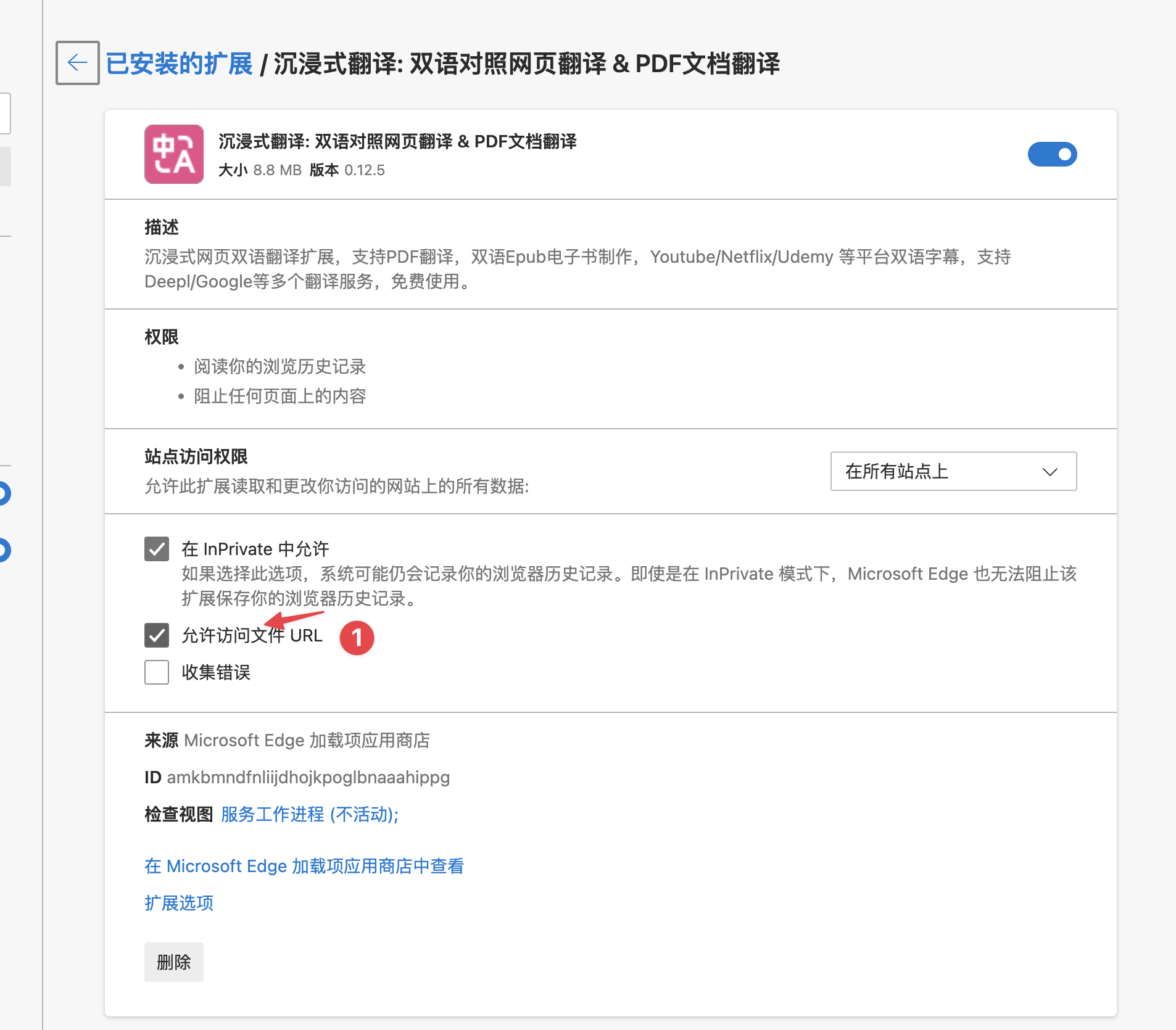Click the lower partially visible sidebar toggle

coord(4,550)
